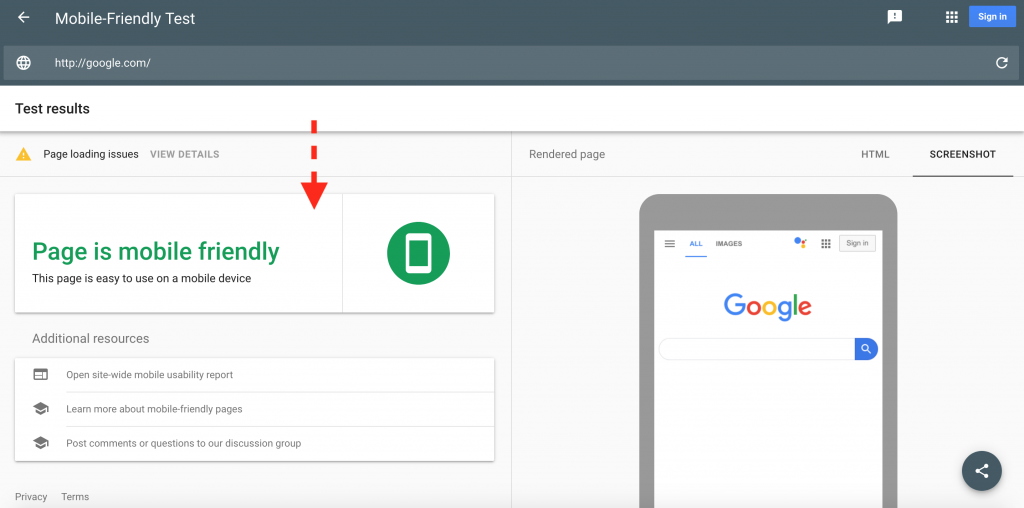Click the hamburger menu in rendered phone
Image resolution: width=1024 pixels, height=508 pixels.
(x=669, y=244)
